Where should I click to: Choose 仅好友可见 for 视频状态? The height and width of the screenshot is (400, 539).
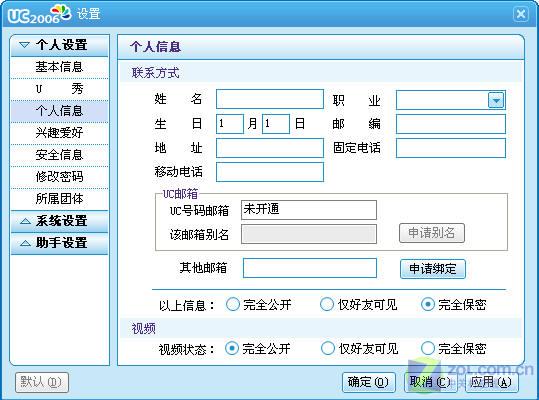(327, 348)
